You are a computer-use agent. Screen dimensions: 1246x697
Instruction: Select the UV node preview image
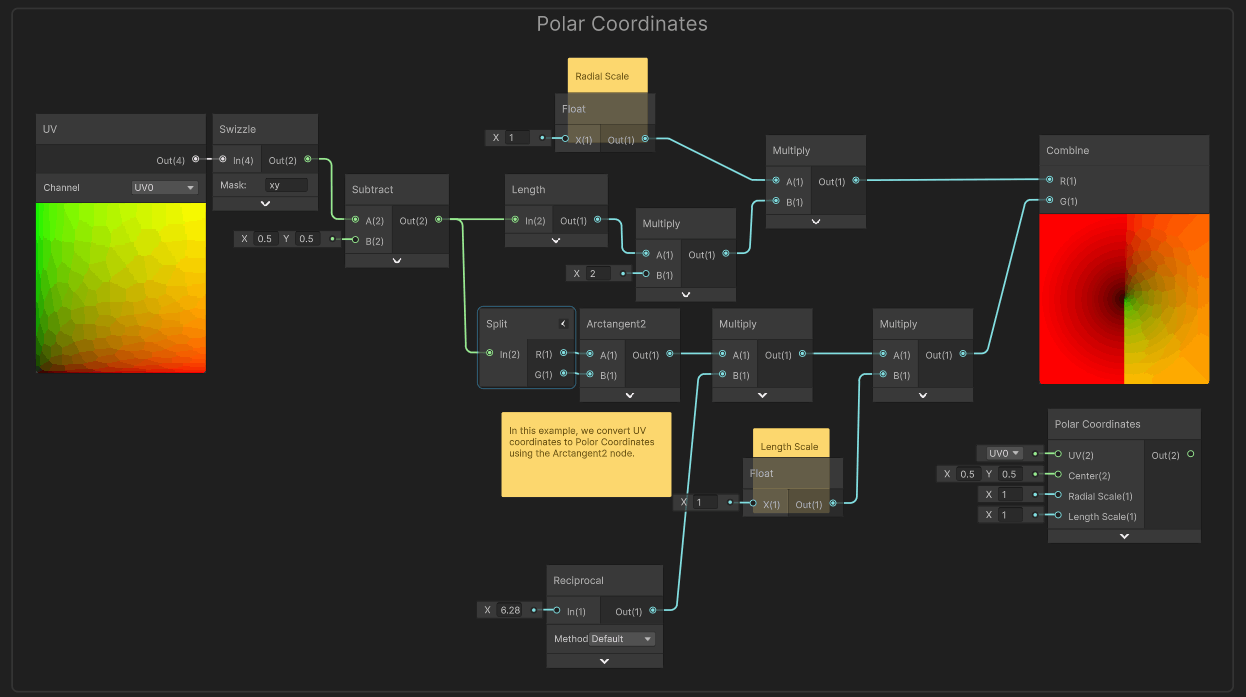121,288
